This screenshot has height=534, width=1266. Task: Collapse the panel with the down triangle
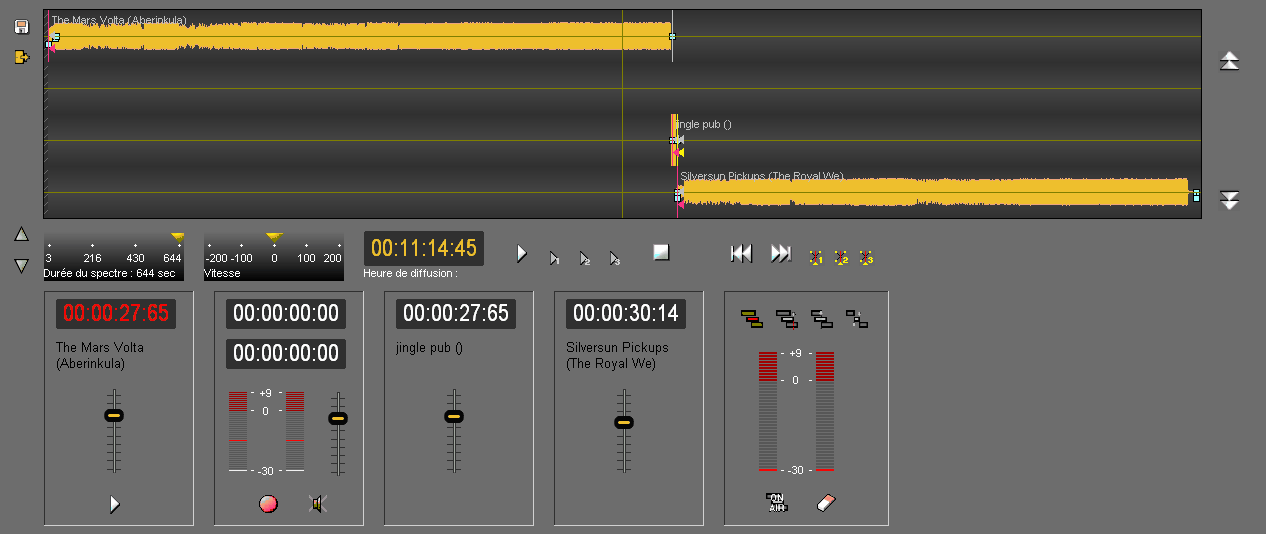click(x=21, y=266)
